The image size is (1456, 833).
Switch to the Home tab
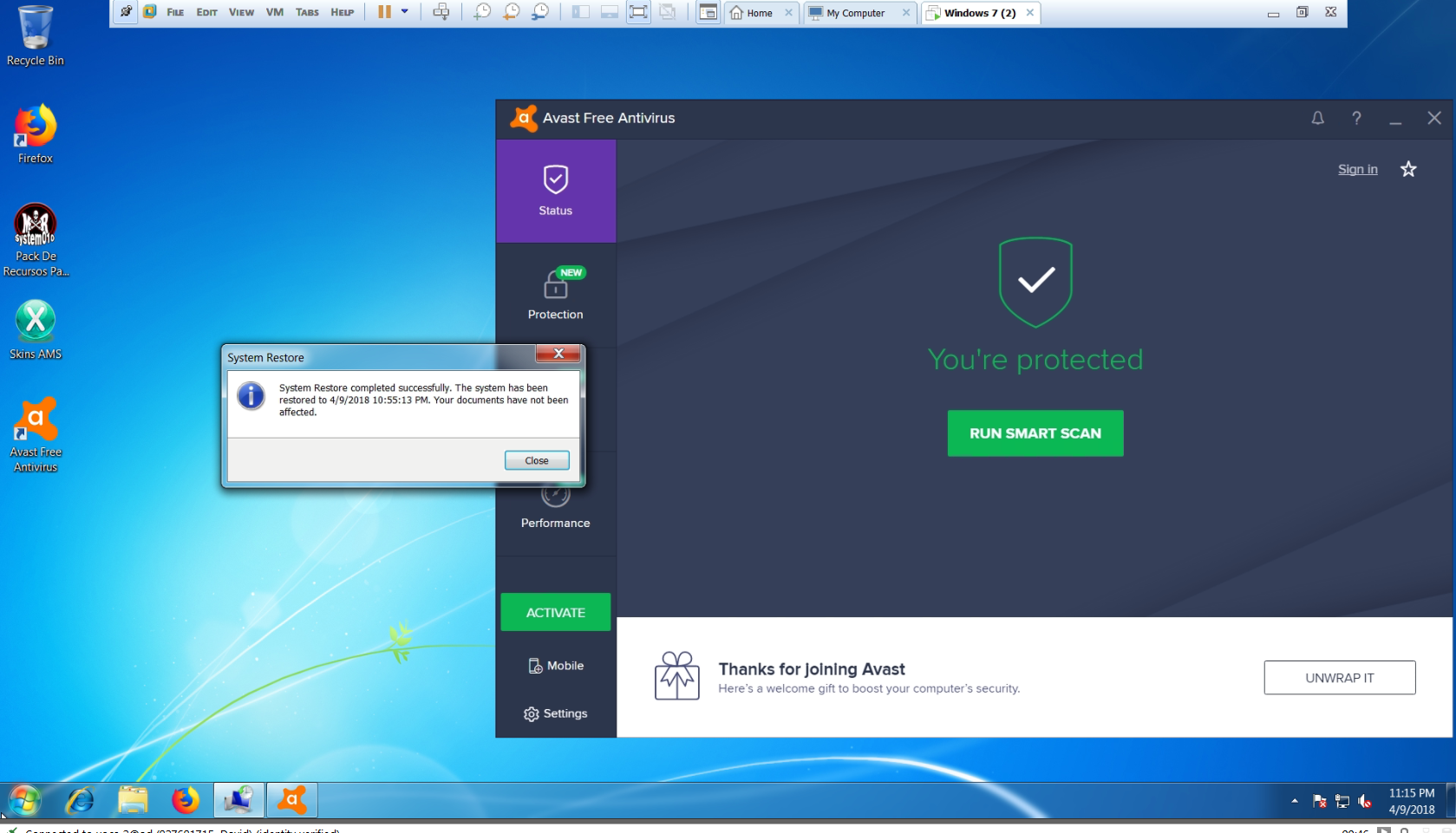pyautogui.click(x=761, y=13)
